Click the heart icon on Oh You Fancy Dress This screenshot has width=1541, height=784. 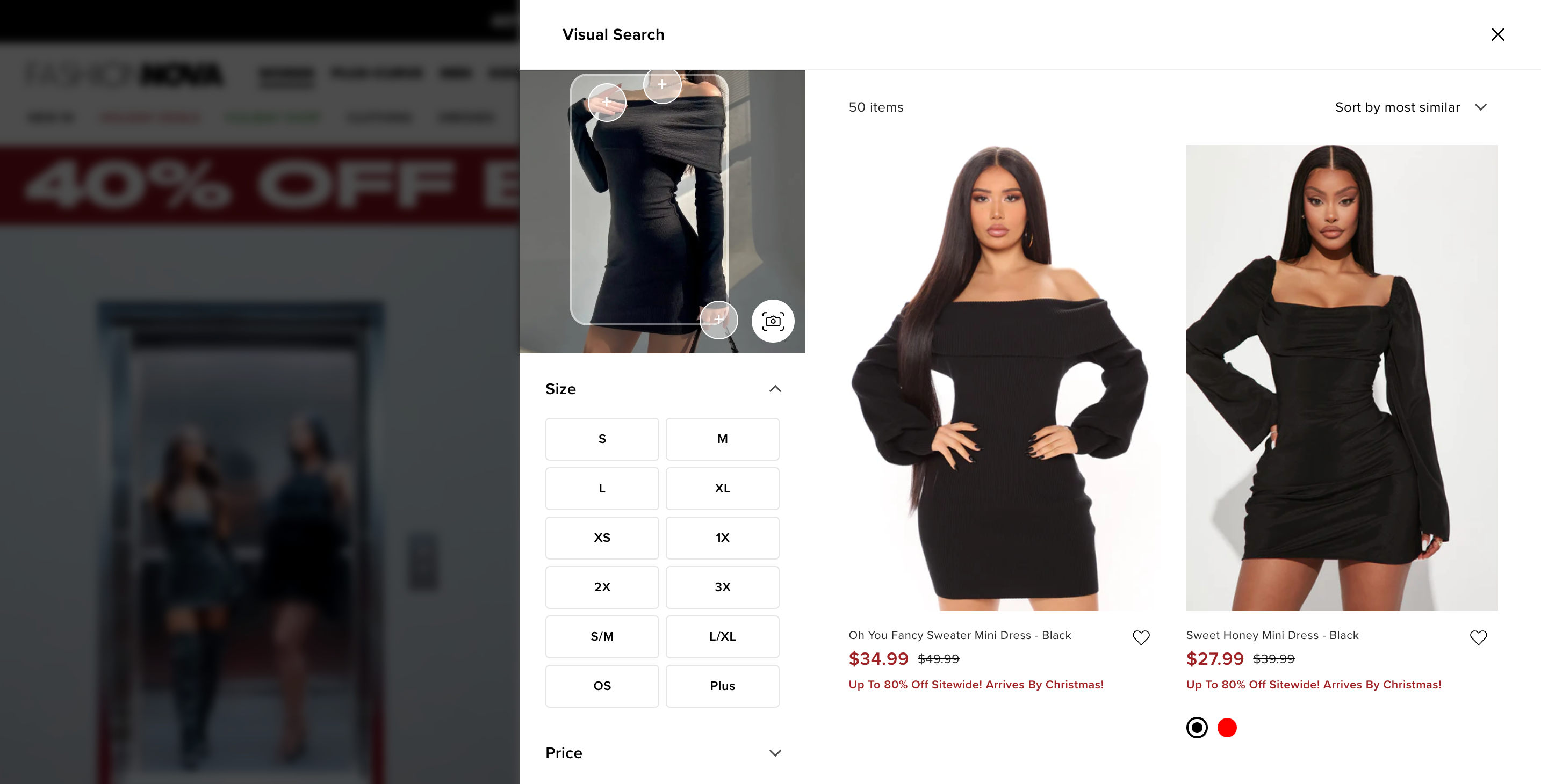click(x=1141, y=637)
